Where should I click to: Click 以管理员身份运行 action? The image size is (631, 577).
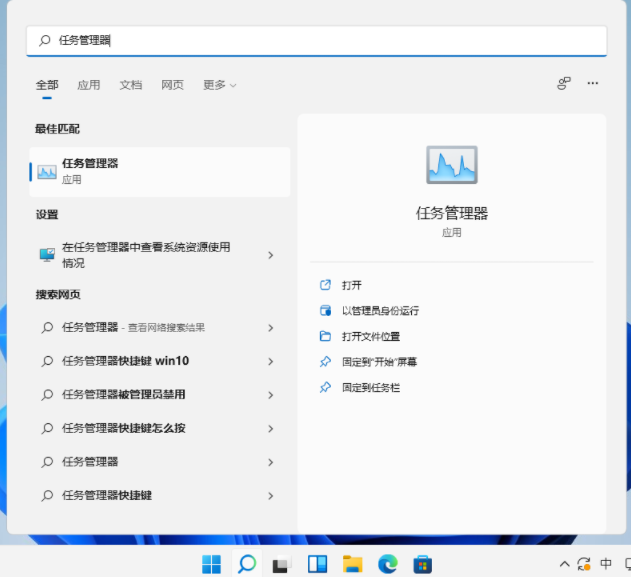[x=380, y=311]
